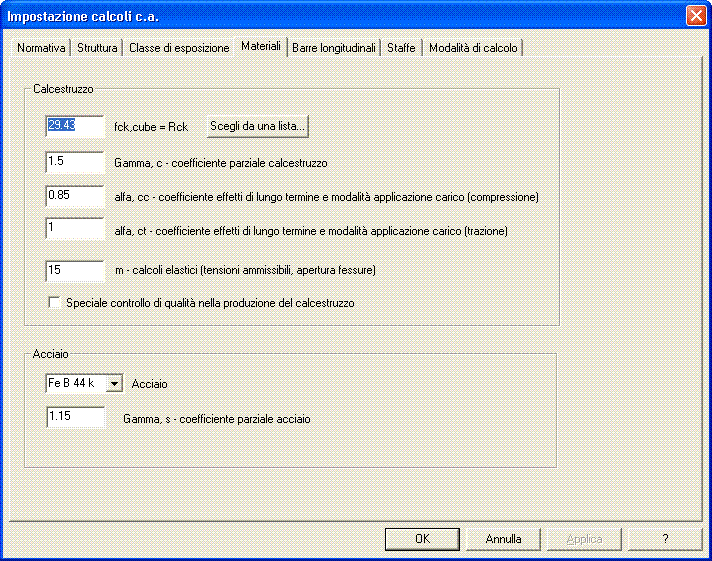712x561 pixels.
Task: Confirm settings with the OK button
Action: tap(422, 538)
